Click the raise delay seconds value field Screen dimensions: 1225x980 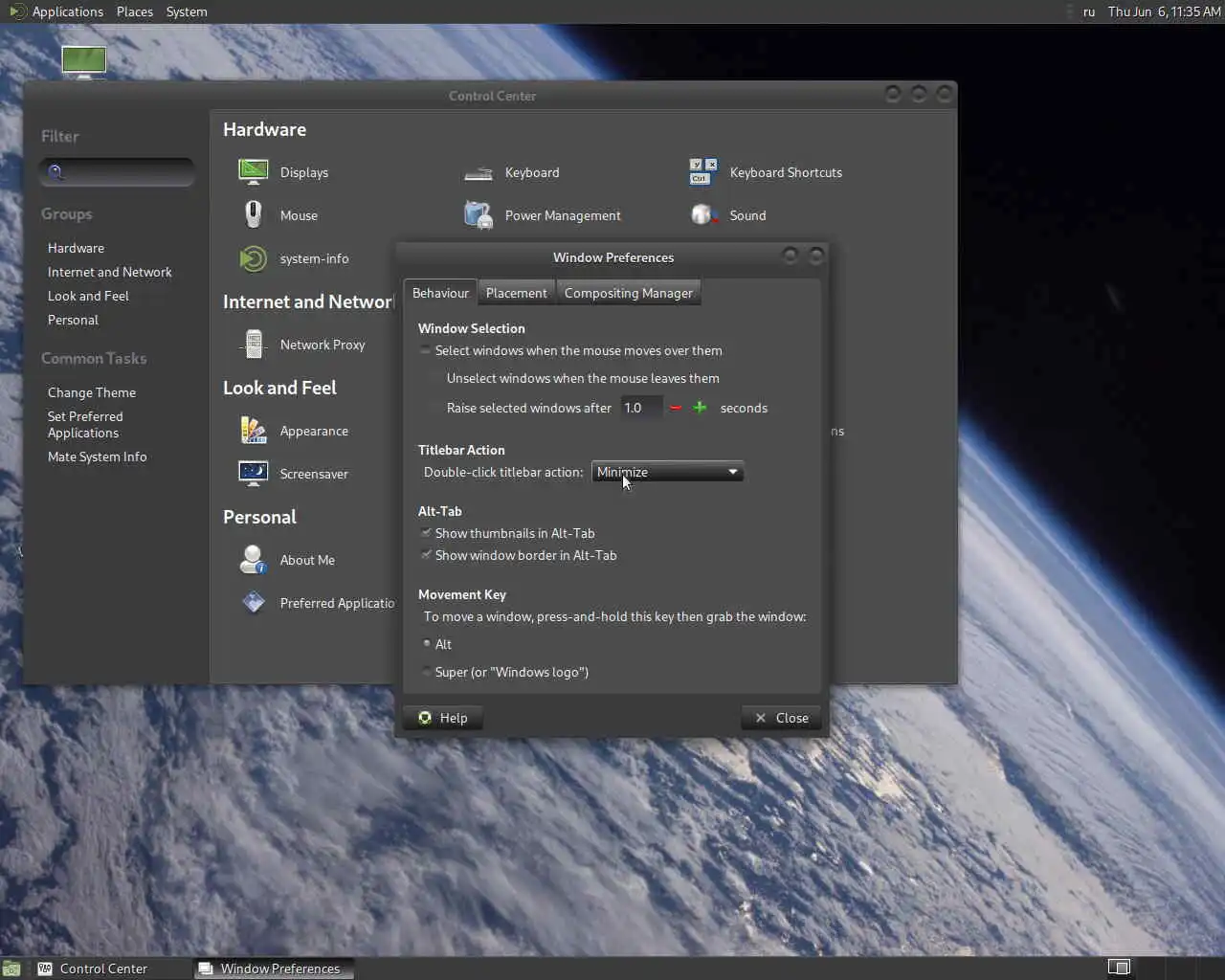point(641,408)
